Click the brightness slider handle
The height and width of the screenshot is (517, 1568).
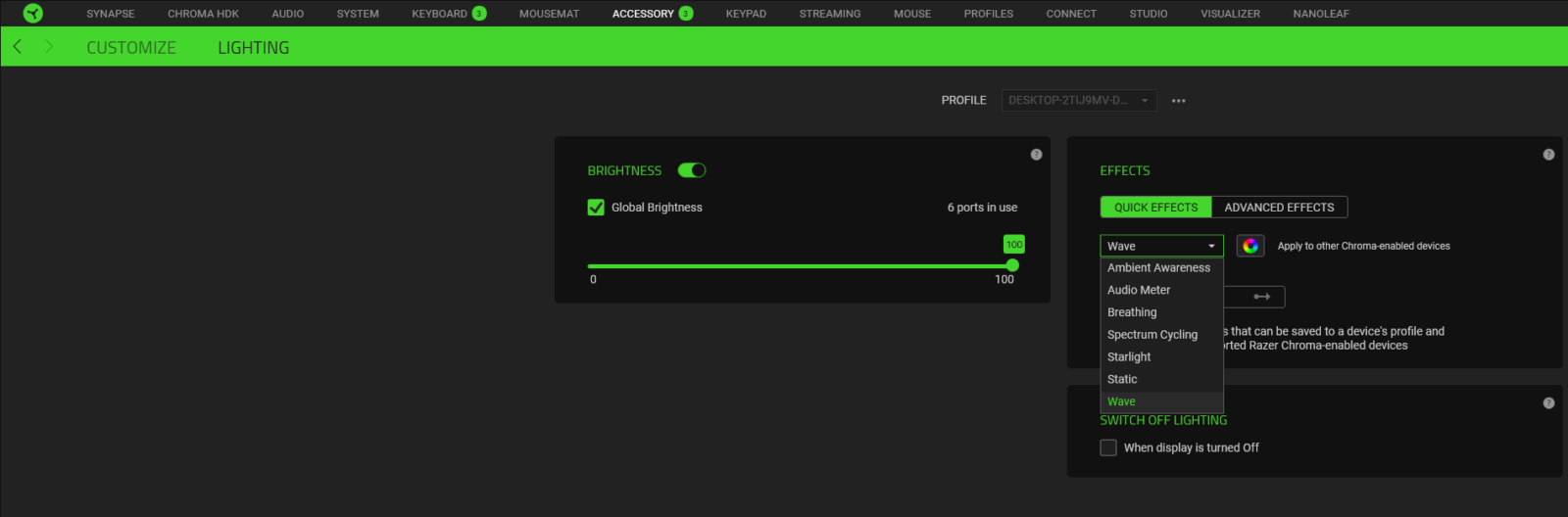point(1012,265)
